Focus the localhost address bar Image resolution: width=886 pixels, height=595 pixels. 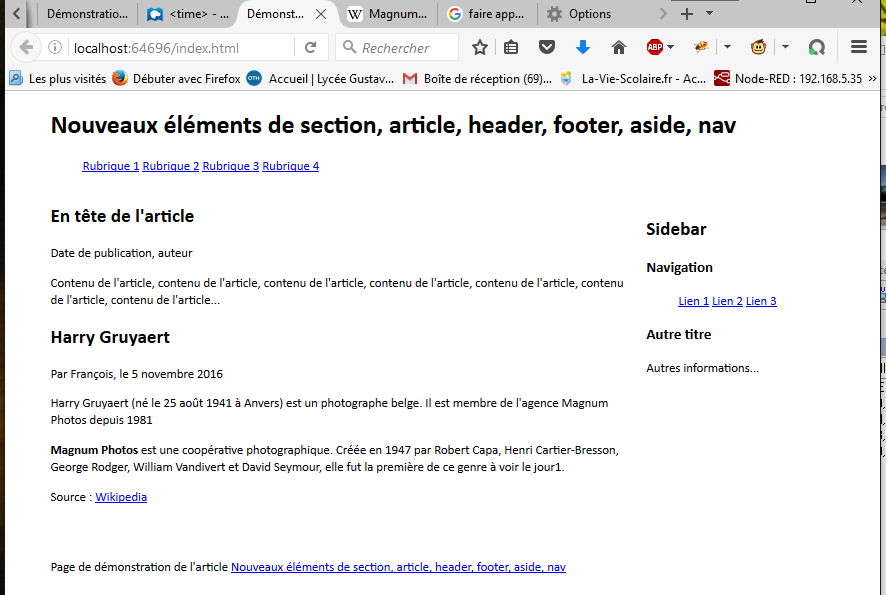181,48
